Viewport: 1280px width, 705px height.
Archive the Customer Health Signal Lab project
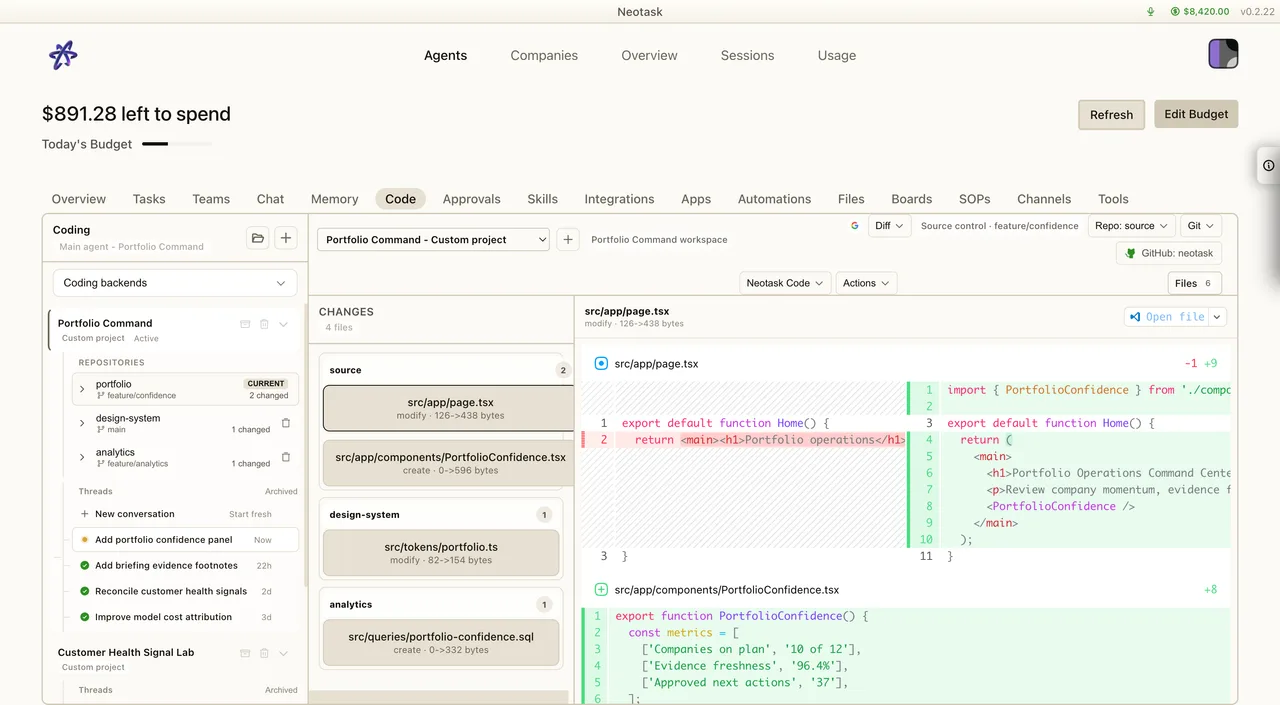point(245,653)
